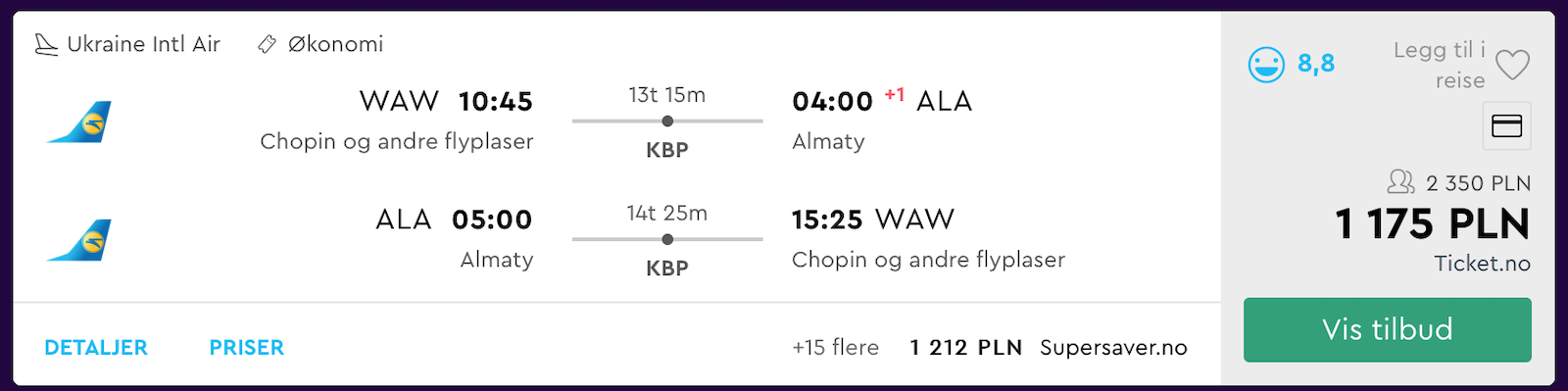Image resolution: width=1568 pixels, height=391 pixels.
Task: Click the 1 175 PLN price
Action: (1432, 223)
